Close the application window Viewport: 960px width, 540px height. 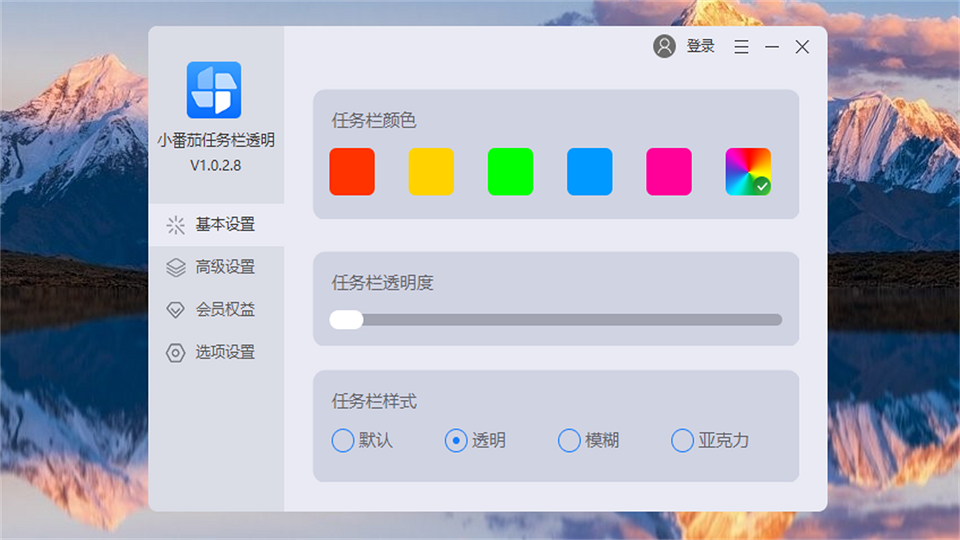pos(802,47)
